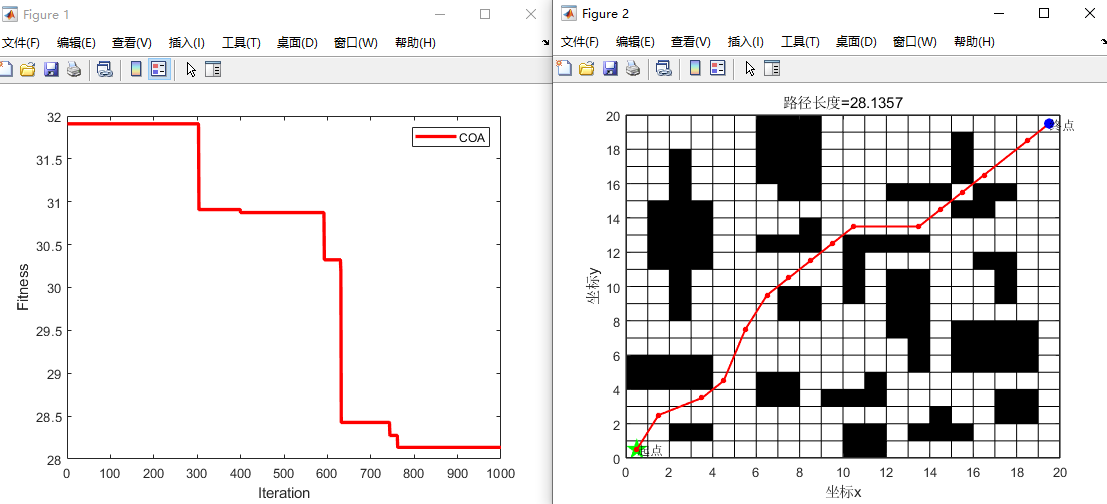
Task: Open the 桌面(D) menu in Figure 2
Action: (x=856, y=42)
